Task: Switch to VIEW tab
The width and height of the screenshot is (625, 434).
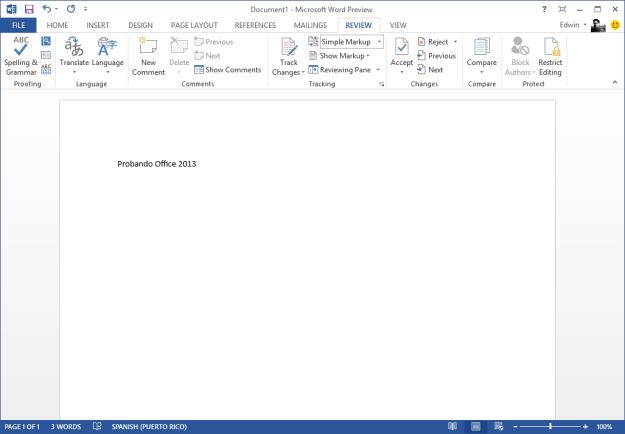Action: click(x=398, y=25)
